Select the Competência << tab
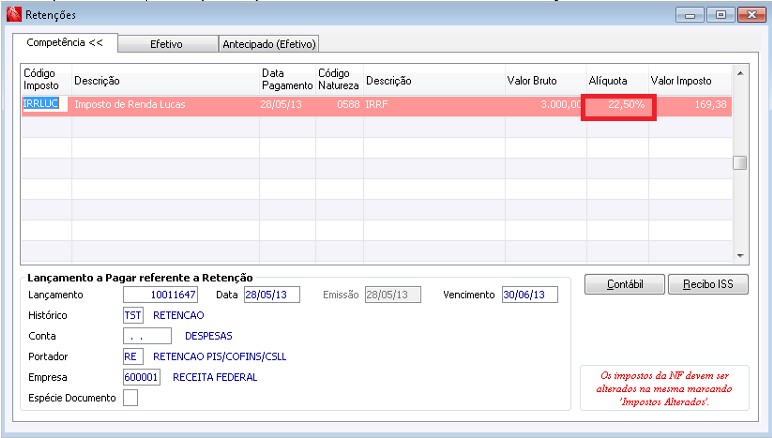The width and height of the screenshot is (772, 438). 65,43
